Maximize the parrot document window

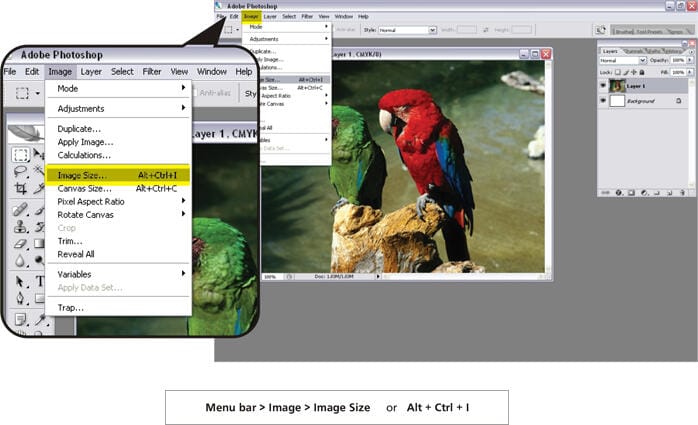tap(535, 56)
